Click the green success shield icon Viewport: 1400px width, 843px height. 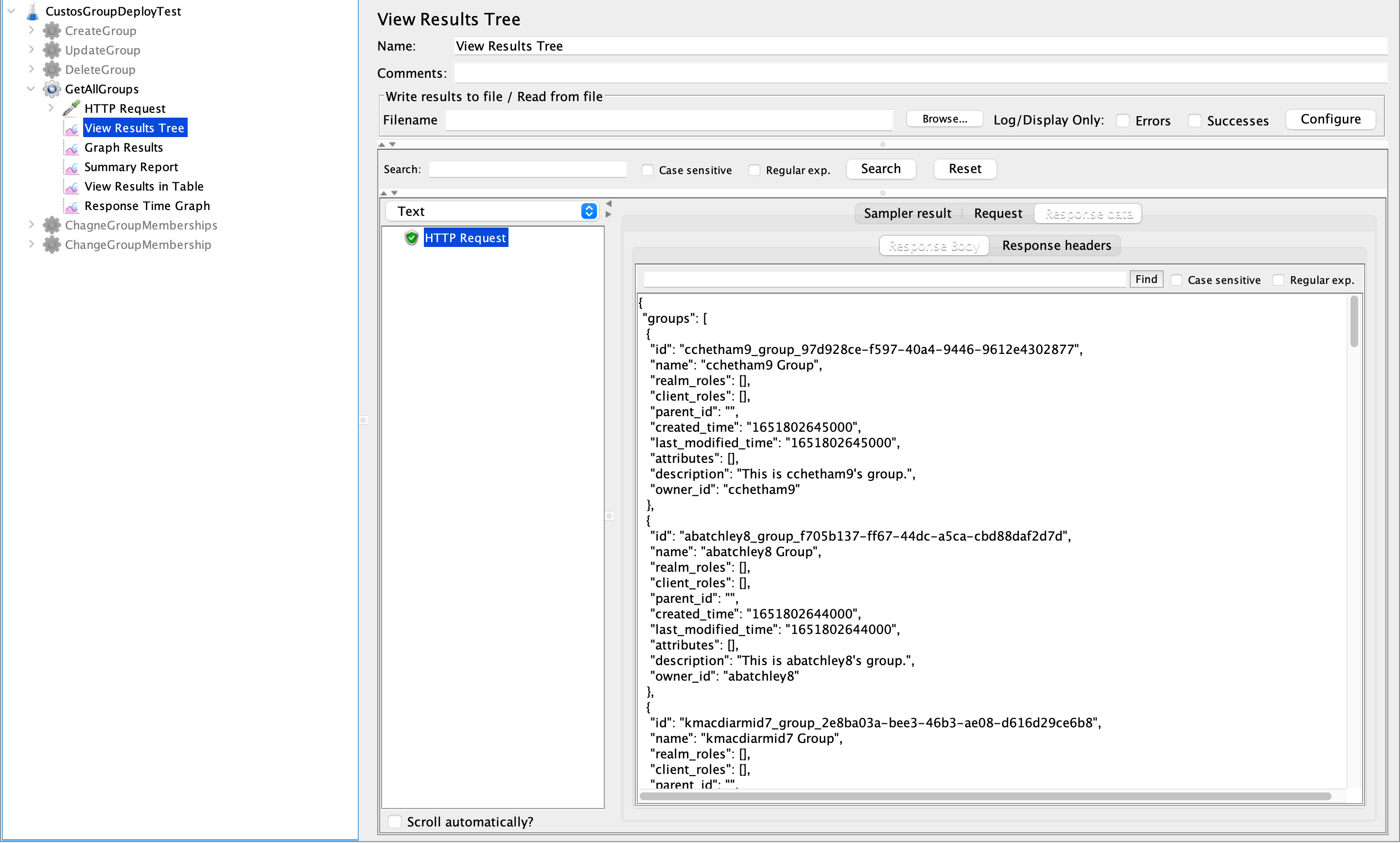(412, 238)
